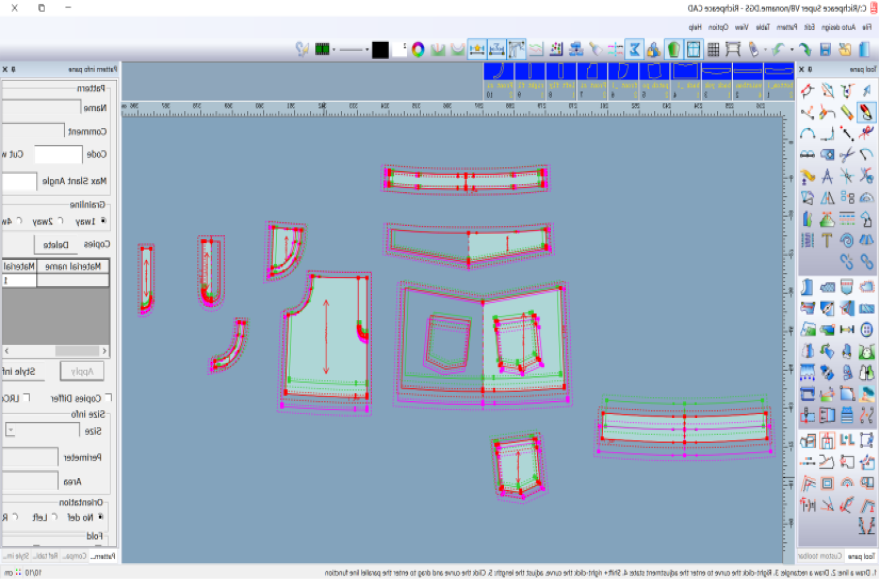Click the Style info button
880x580 pixels.
(x=20, y=372)
